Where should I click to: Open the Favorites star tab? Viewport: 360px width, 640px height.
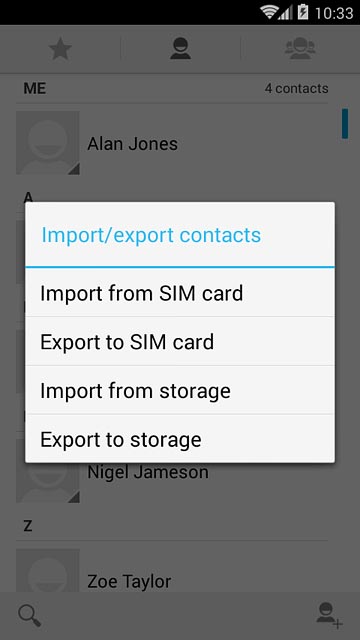[60, 49]
